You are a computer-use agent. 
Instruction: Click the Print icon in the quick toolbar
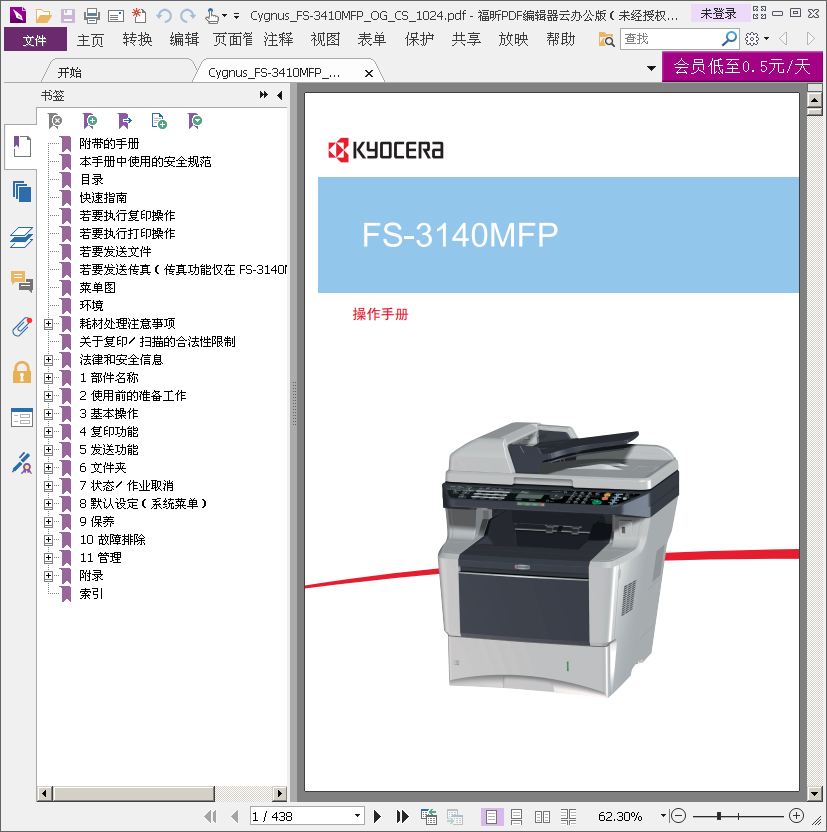pyautogui.click(x=92, y=15)
